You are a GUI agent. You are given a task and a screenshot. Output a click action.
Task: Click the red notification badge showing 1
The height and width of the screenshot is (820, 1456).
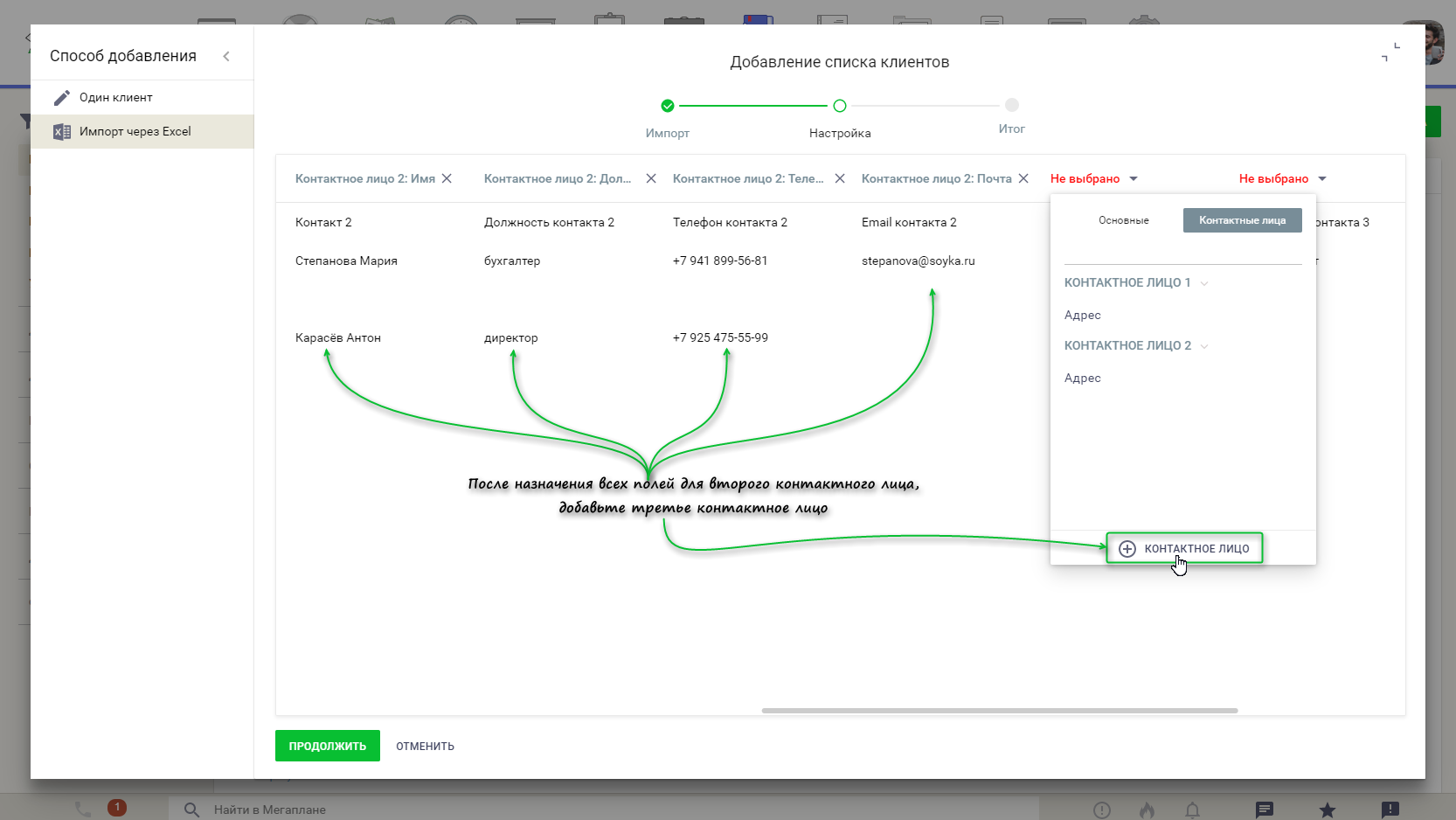tap(117, 807)
